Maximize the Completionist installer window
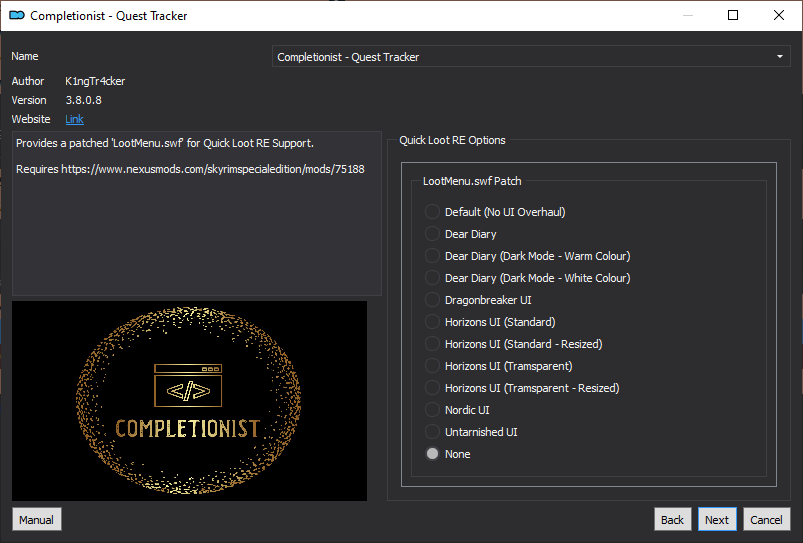This screenshot has height=543, width=803. [x=733, y=15]
